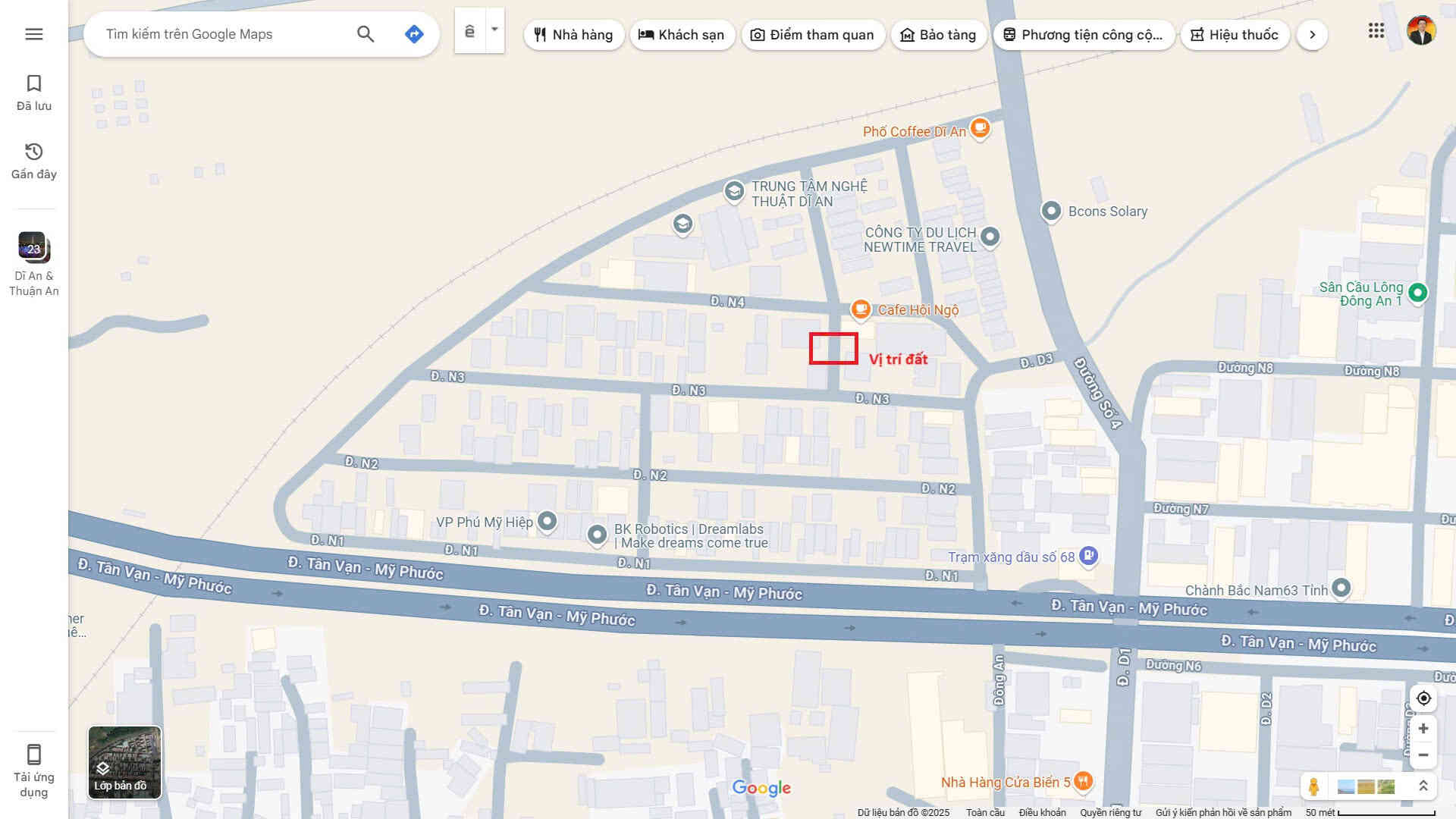Center map on my location
1456x819 pixels.
(x=1423, y=698)
